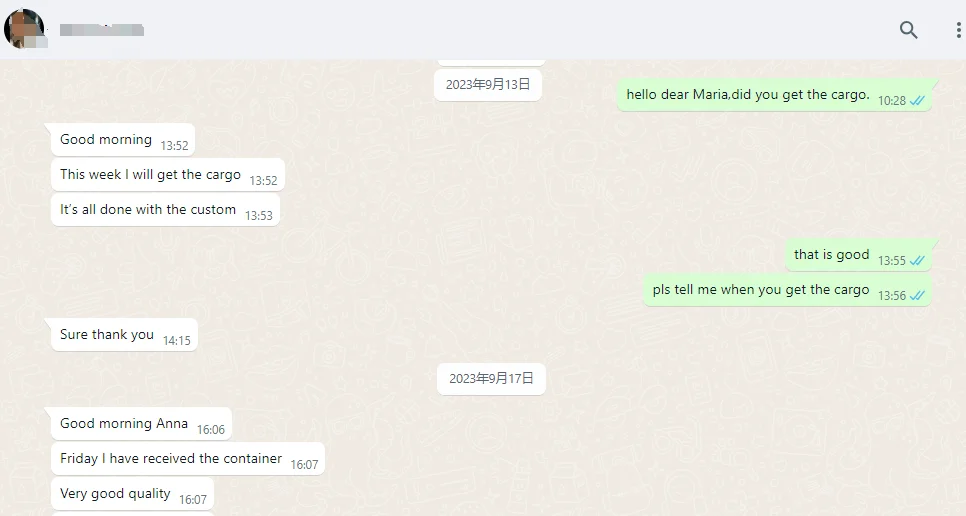Click the 'It's all done with the custom' bubble
The width and height of the screenshot is (966, 516).
click(165, 210)
